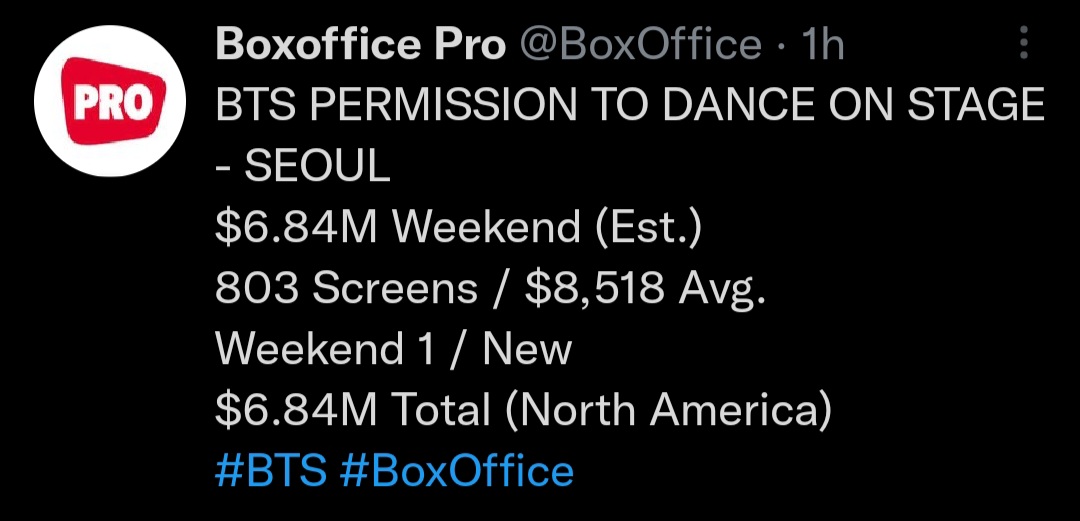This screenshot has height=521, width=1080.
Task: Open the Boxoffice Pro display name
Action: click(x=361, y=45)
